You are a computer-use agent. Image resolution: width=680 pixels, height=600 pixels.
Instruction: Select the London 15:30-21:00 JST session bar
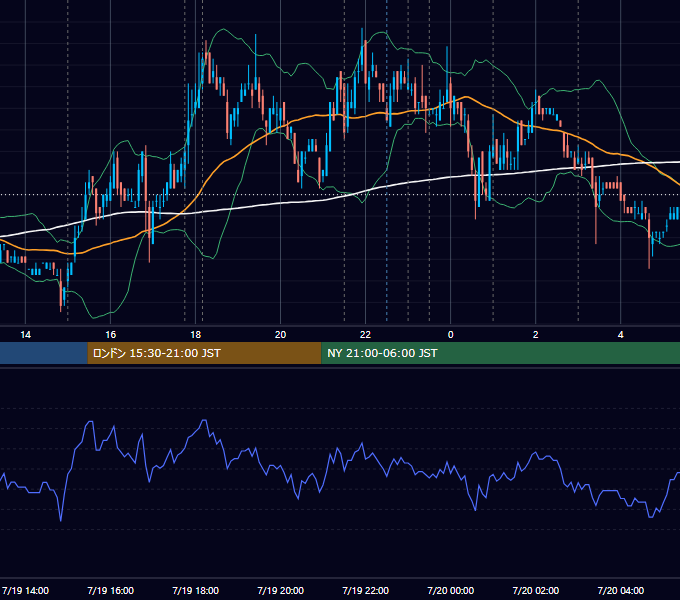point(204,353)
